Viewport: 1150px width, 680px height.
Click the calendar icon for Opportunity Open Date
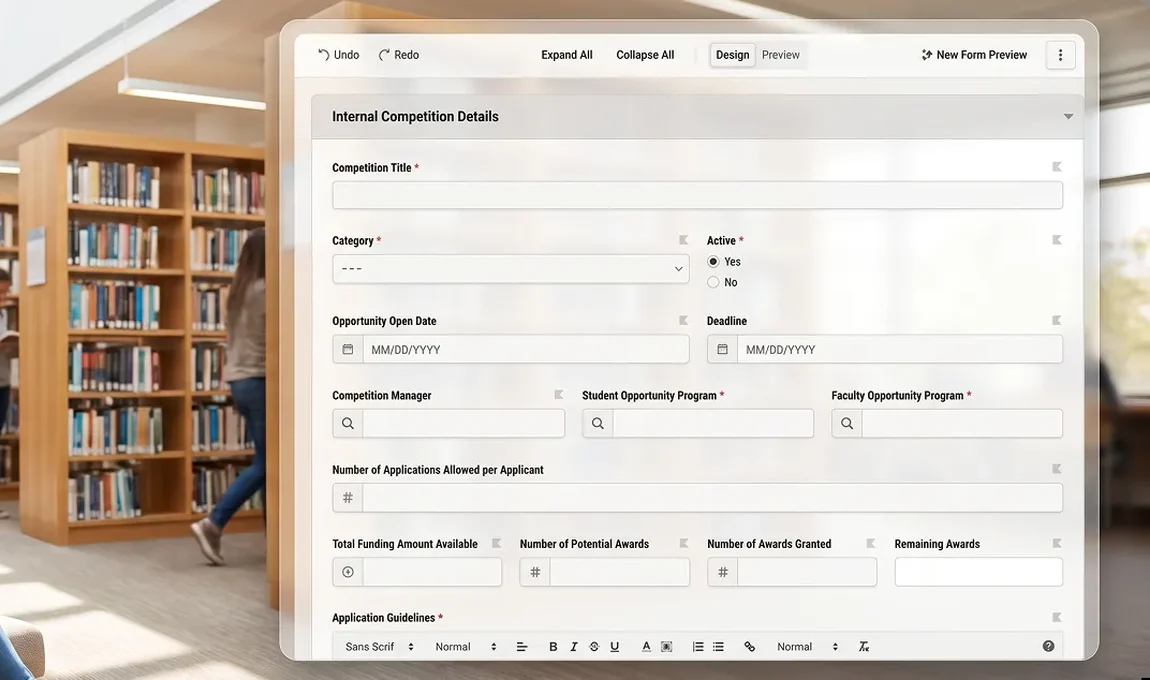[x=348, y=349]
